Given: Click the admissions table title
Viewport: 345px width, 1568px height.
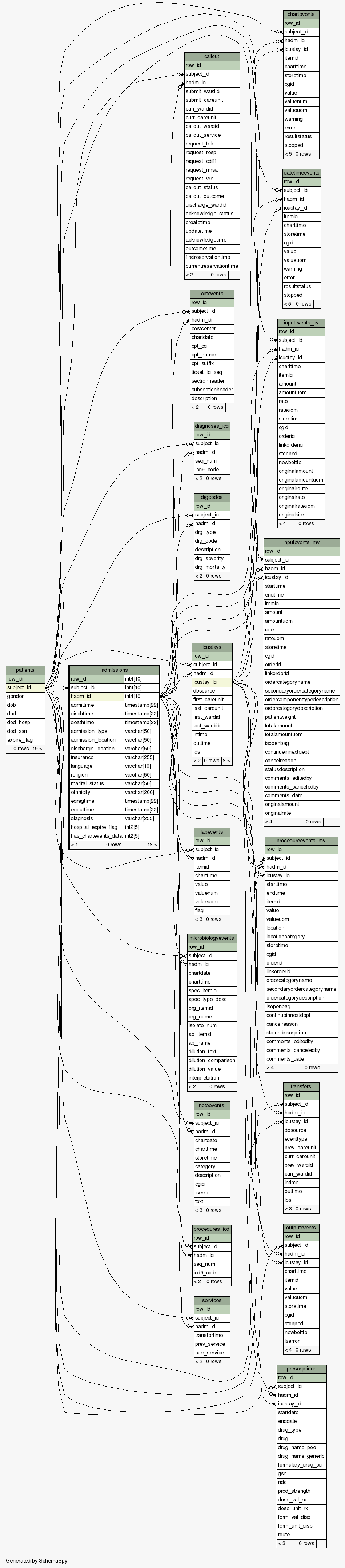Looking at the screenshot, I should (115, 670).
